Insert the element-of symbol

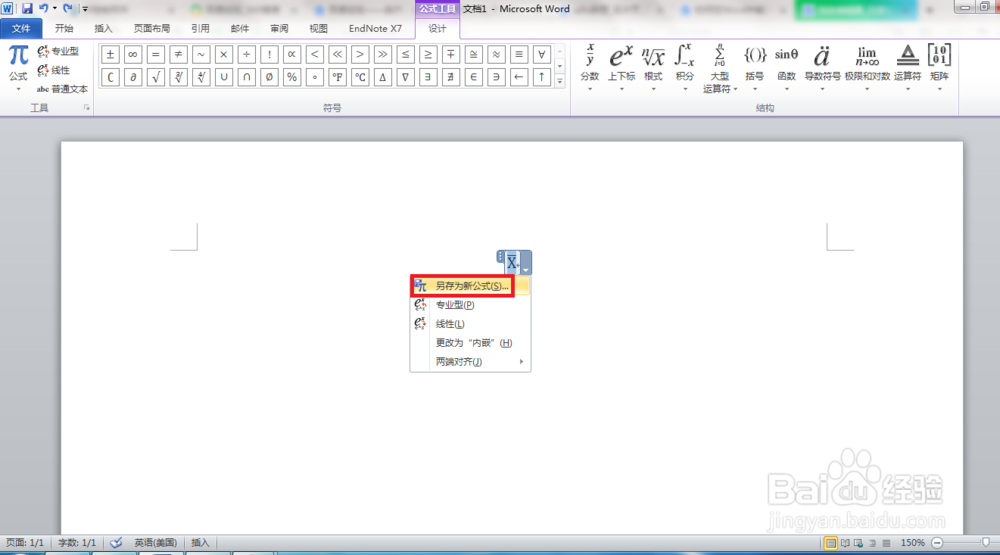(x=473, y=77)
